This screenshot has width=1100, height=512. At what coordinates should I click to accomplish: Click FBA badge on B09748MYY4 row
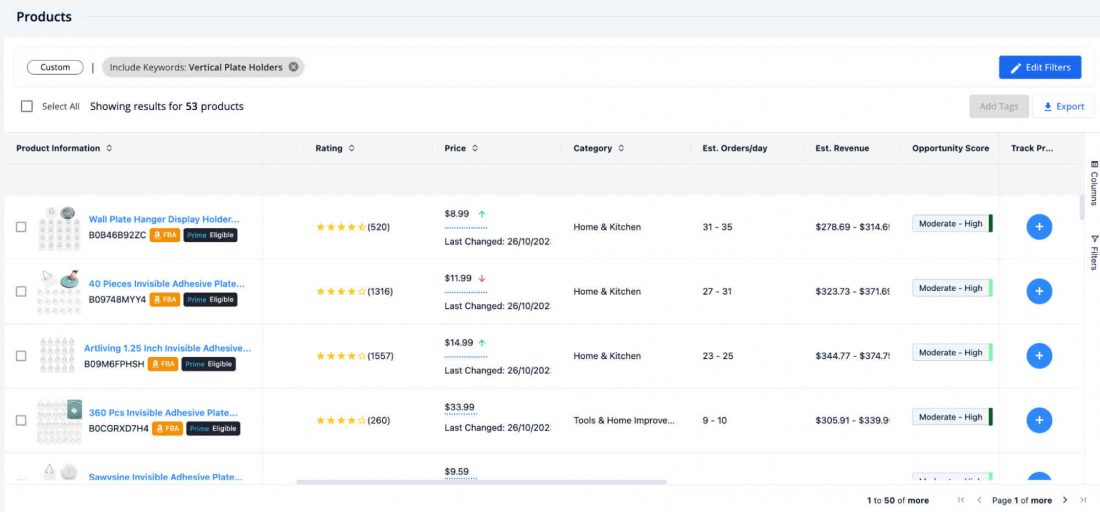pos(165,299)
